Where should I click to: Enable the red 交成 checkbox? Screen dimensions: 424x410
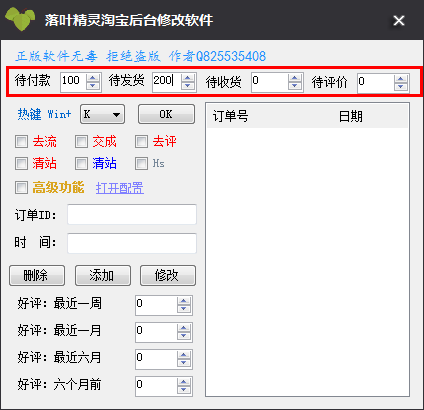(x=81, y=142)
